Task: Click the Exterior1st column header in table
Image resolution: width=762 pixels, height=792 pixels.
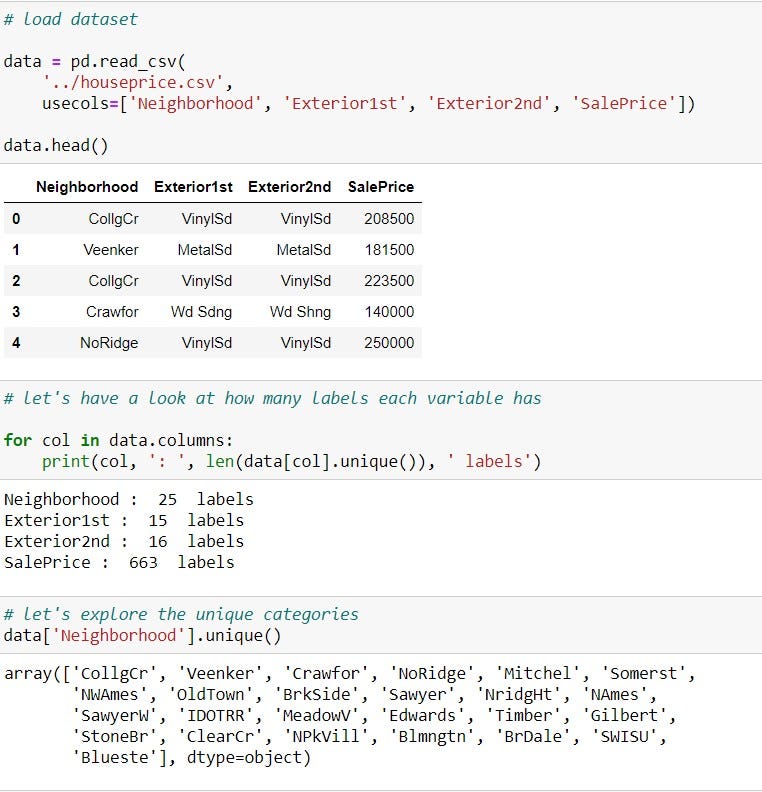Action: coord(193,187)
